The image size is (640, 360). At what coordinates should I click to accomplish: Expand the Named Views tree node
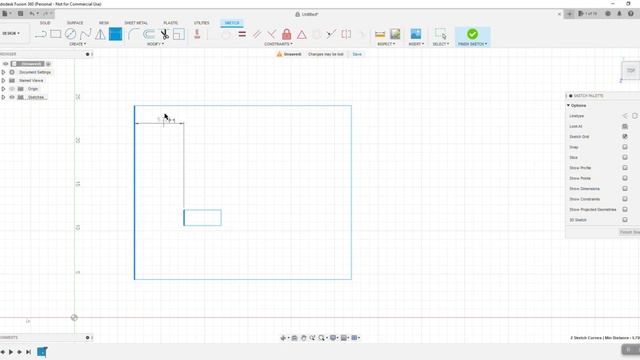click(x=3, y=80)
